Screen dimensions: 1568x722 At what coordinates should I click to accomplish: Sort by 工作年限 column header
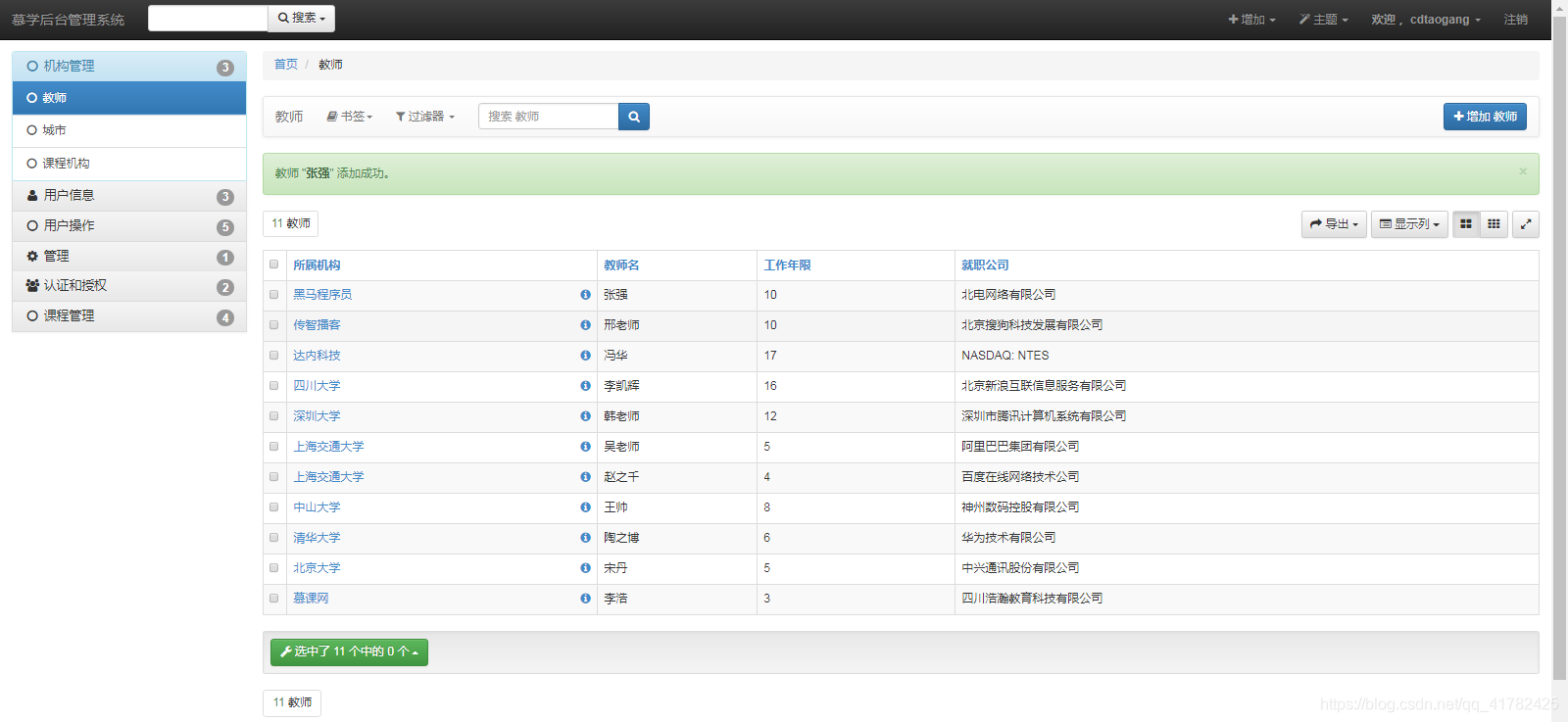(x=787, y=265)
